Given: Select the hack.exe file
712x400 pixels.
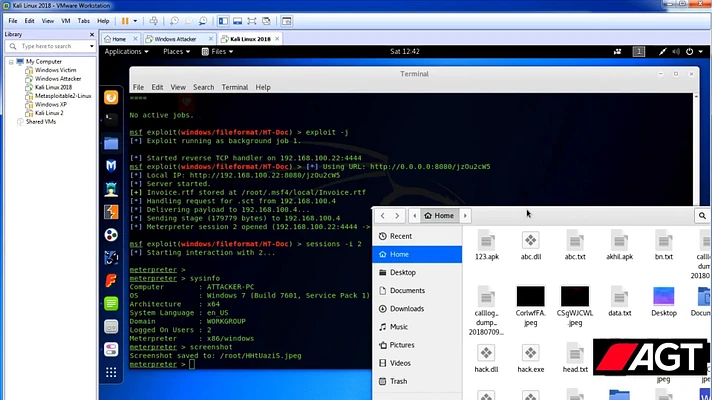Looking at the screenshot, I should tap(530, 358).
